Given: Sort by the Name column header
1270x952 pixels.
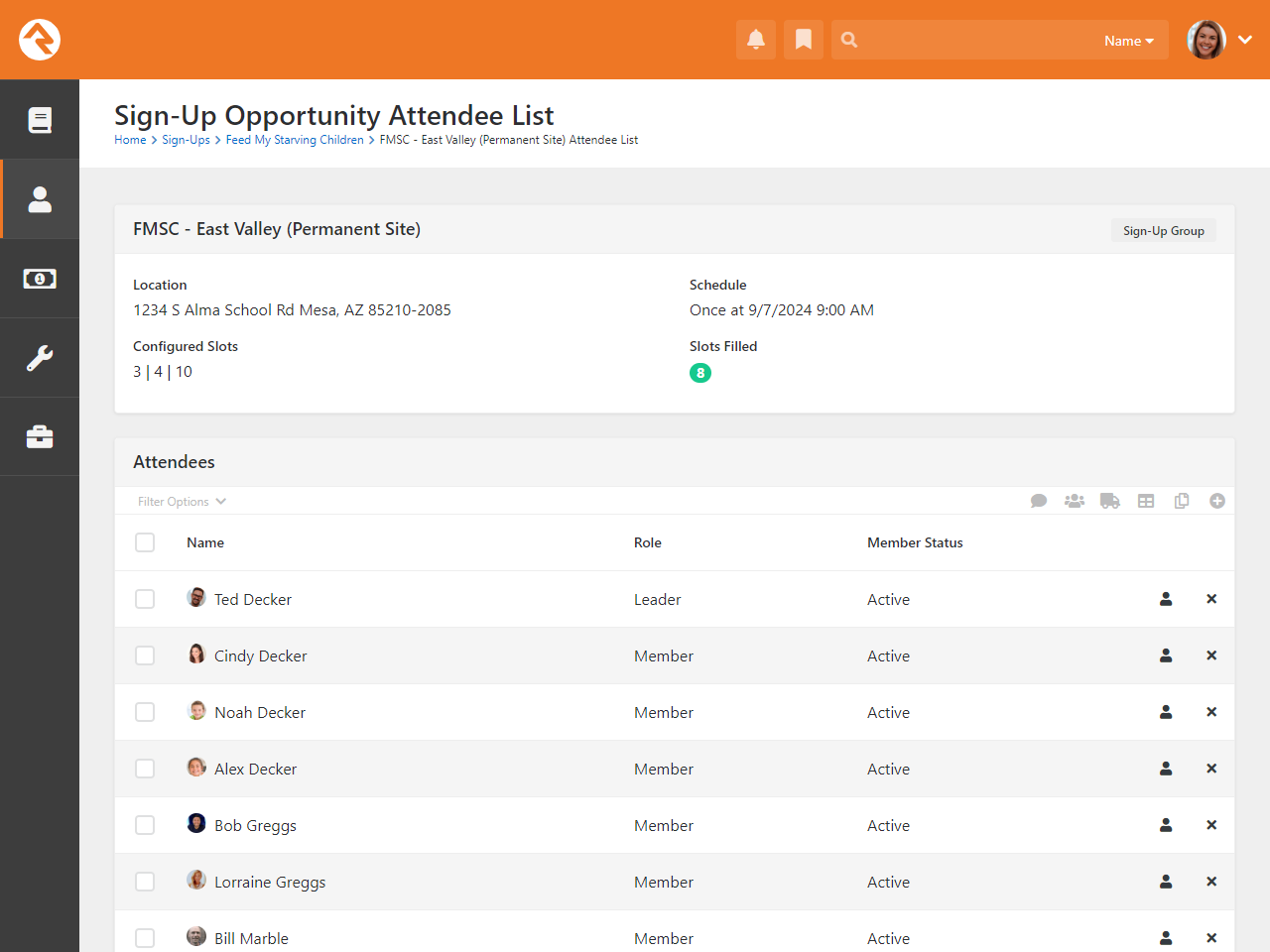Looking at the screenshot, I should pyautogui.click(x=205, y=542).
